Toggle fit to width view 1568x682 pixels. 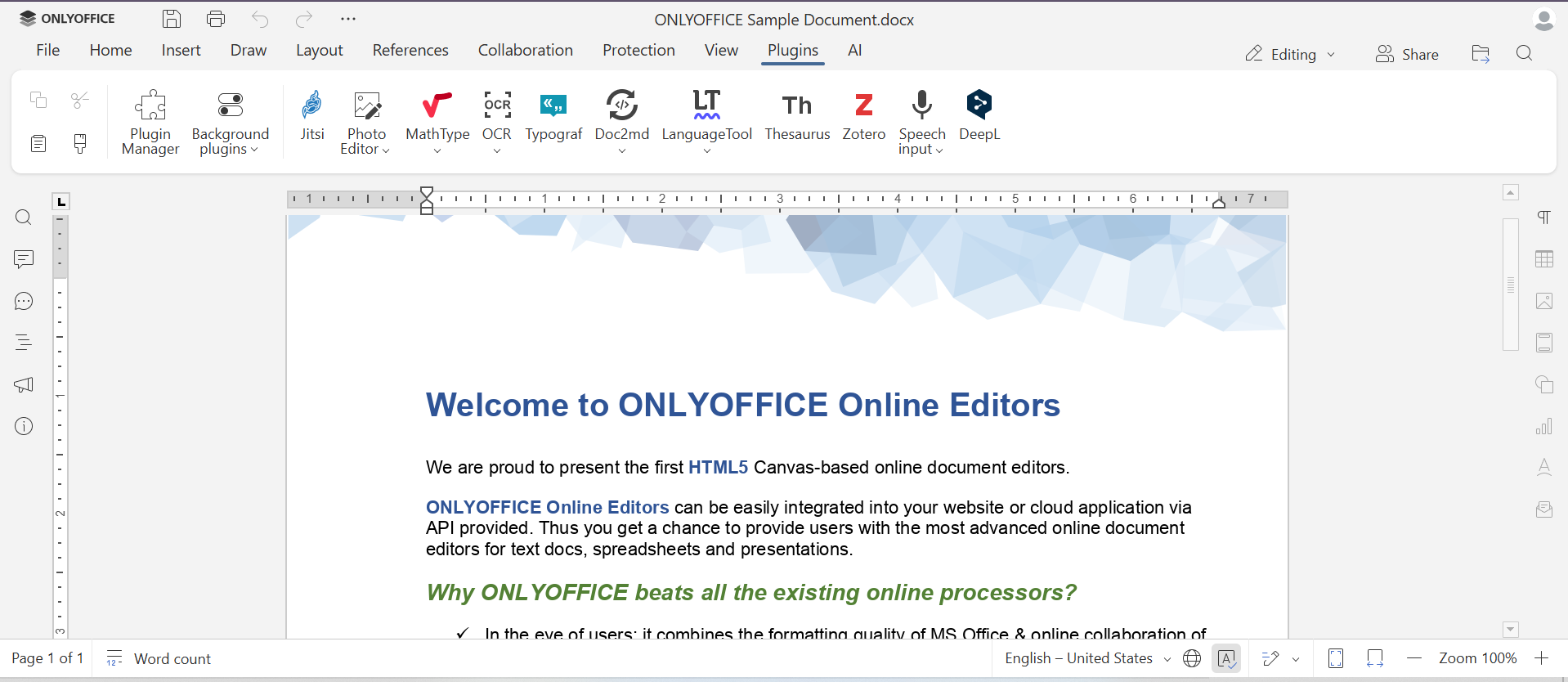pos(1375,658)
